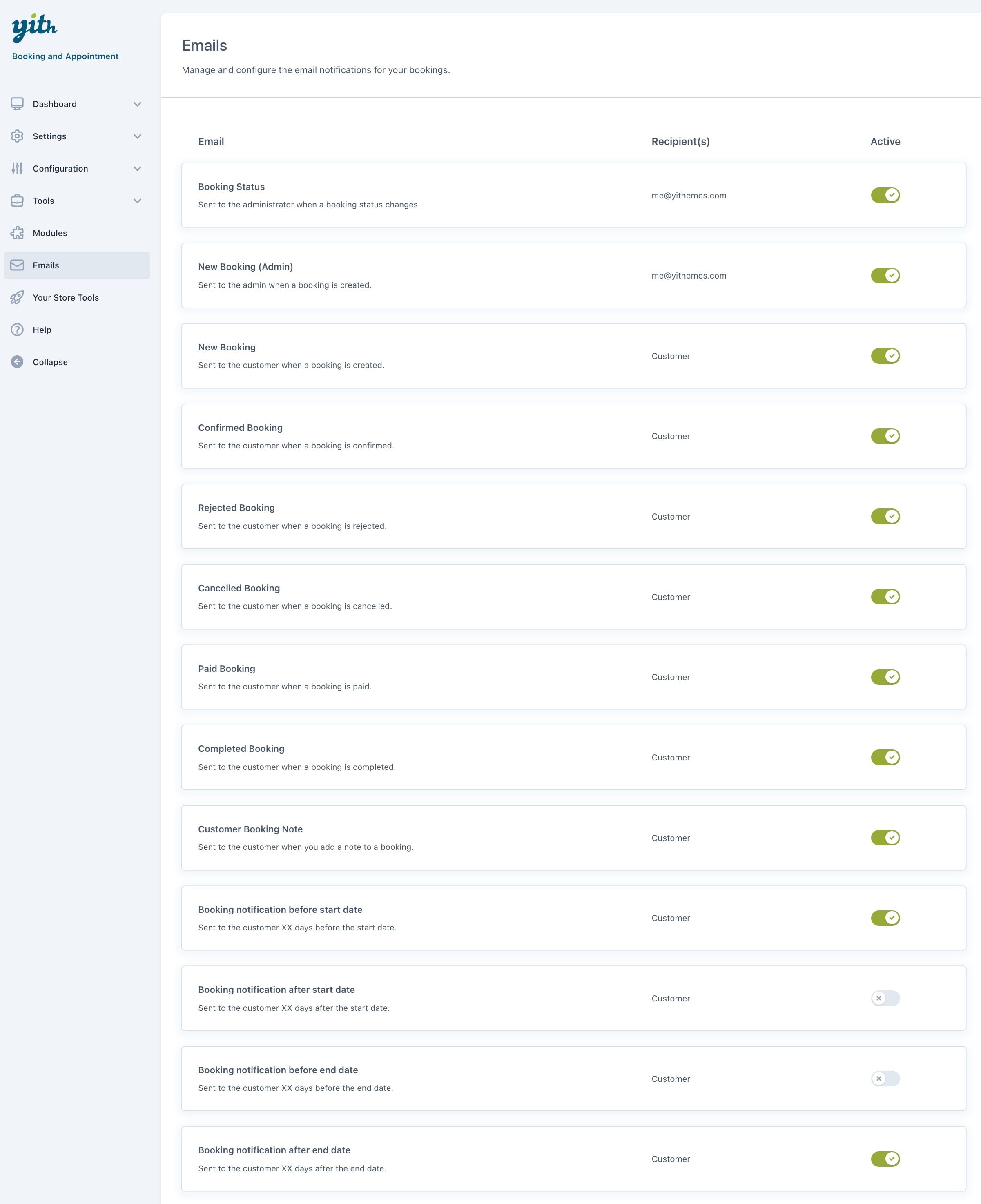
Task: Open the Modules sidebar menu item
Action: 50,233
